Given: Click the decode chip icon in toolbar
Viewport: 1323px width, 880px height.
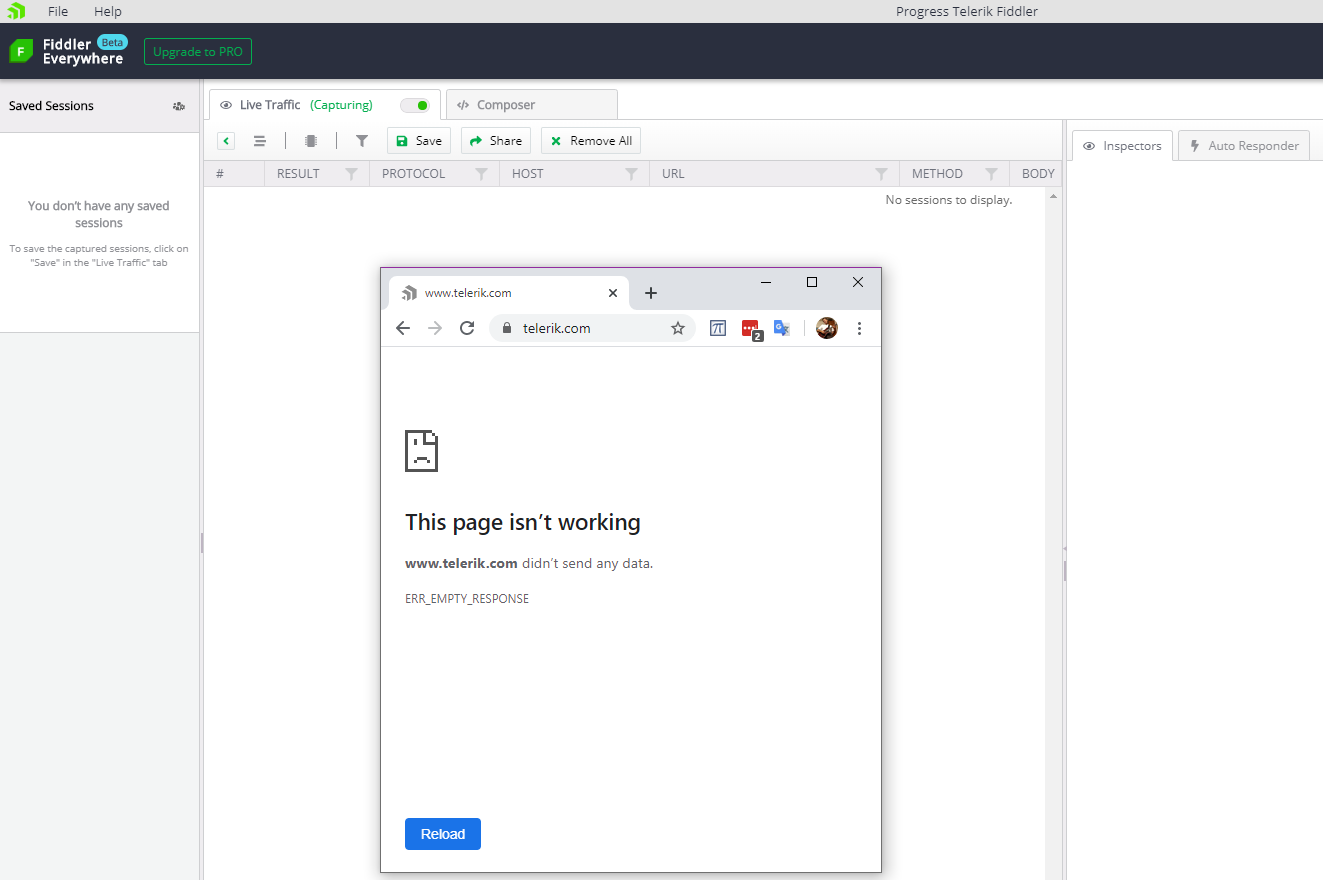Looking at the screenshot, I should click(311, 141).
